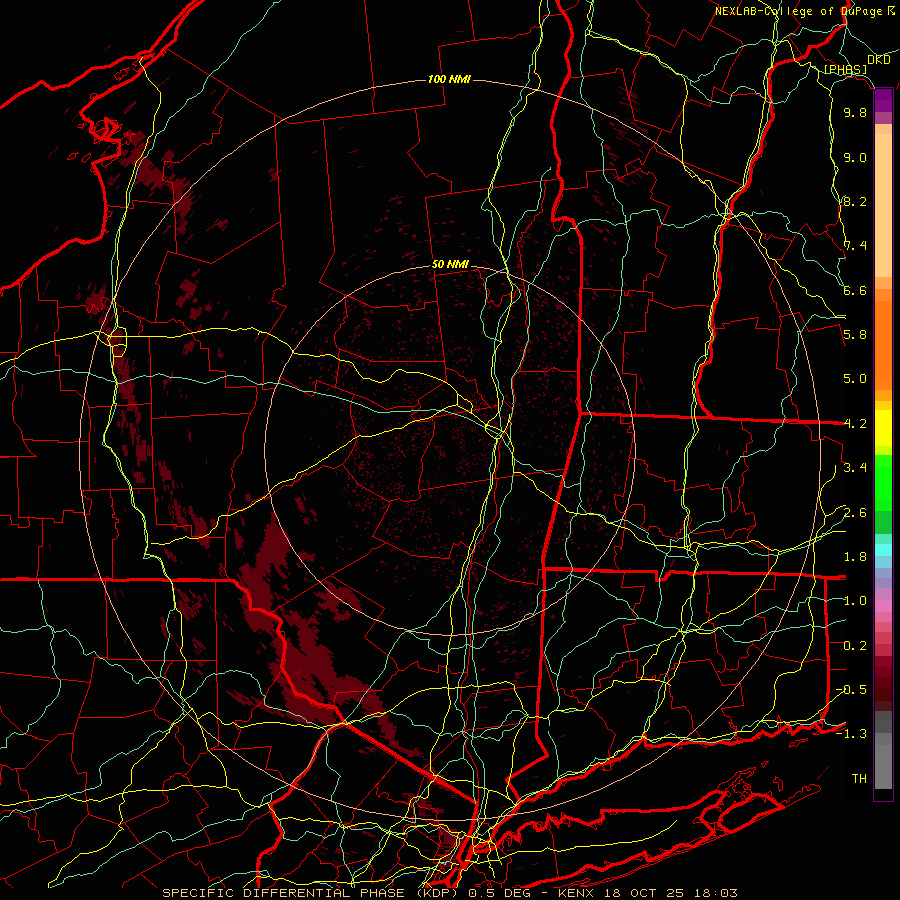Click the 1.8 scale value
The width and height of the screenshot is (900, 900).
[855, 557]
